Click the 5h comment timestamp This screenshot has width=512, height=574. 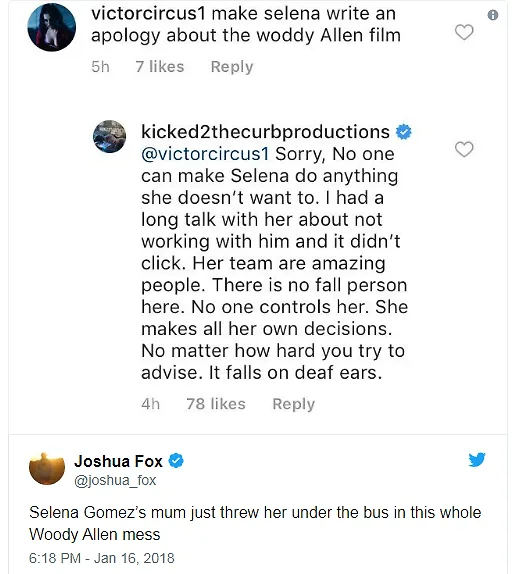[x=100, y=67]
